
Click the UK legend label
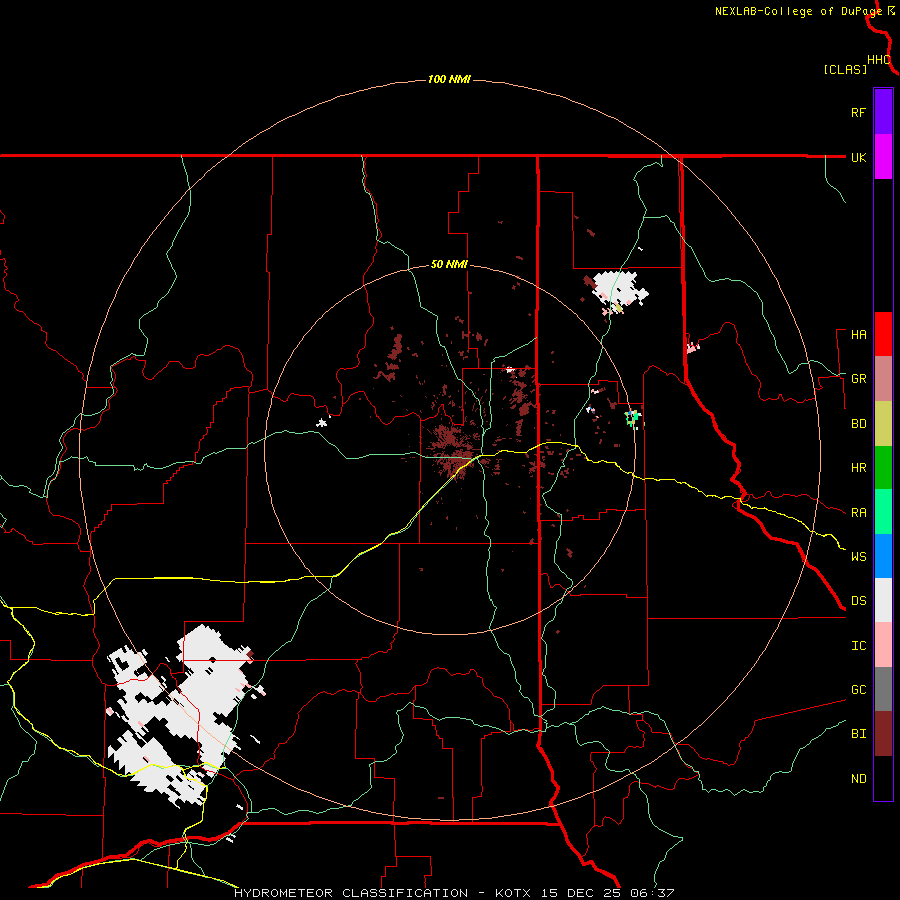[x=859, y=157]
